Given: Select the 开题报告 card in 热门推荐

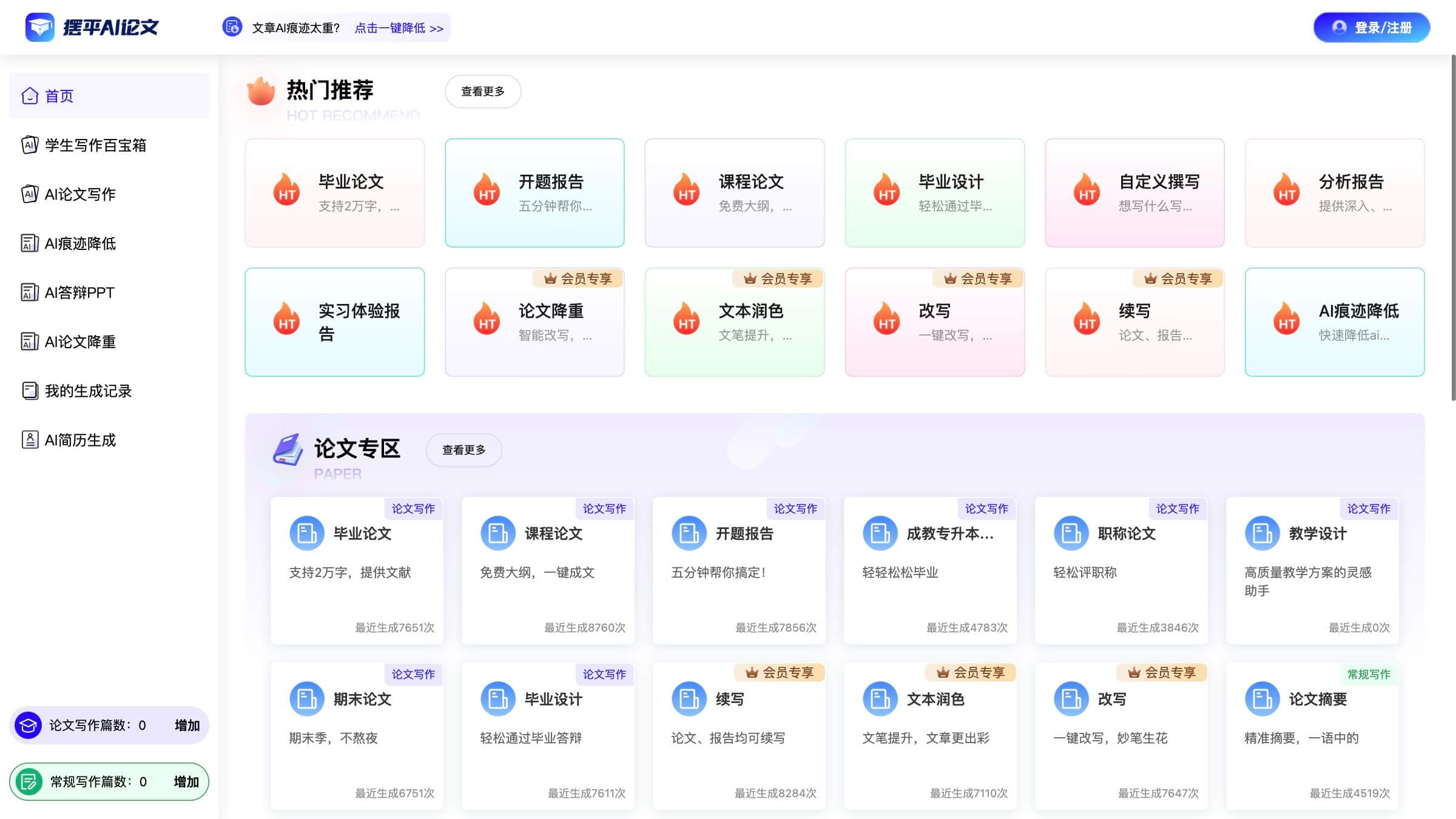Looking at the screenshot, I should coord(534,192).
